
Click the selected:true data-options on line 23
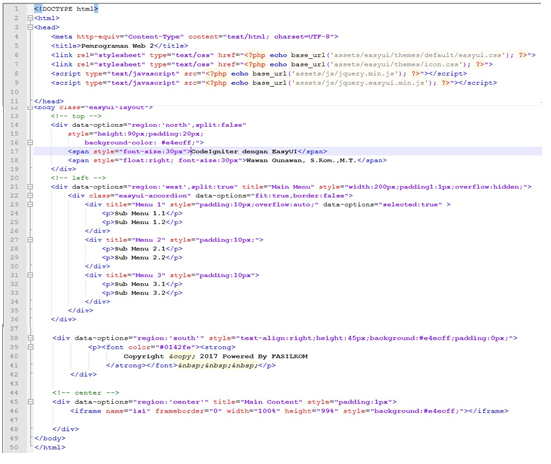tap(382, 204)
